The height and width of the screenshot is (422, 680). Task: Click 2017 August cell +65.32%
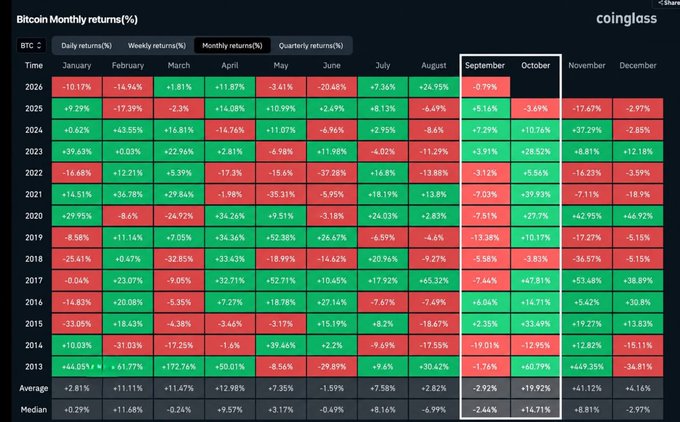pos(434,280)
